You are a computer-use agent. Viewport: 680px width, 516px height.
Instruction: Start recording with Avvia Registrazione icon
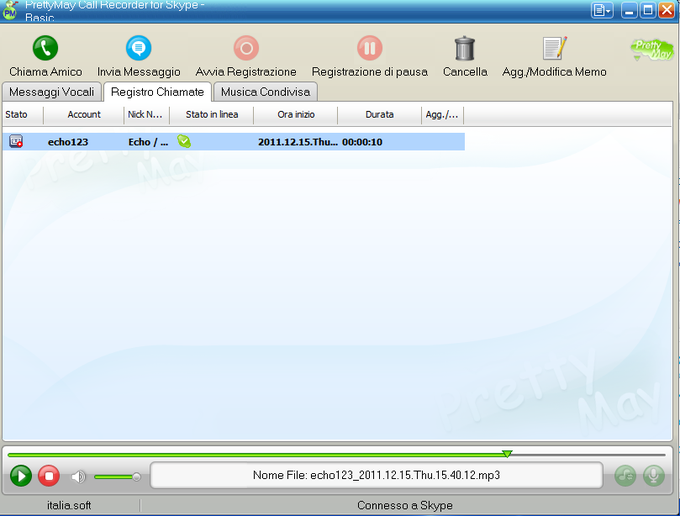pos(246,48)
